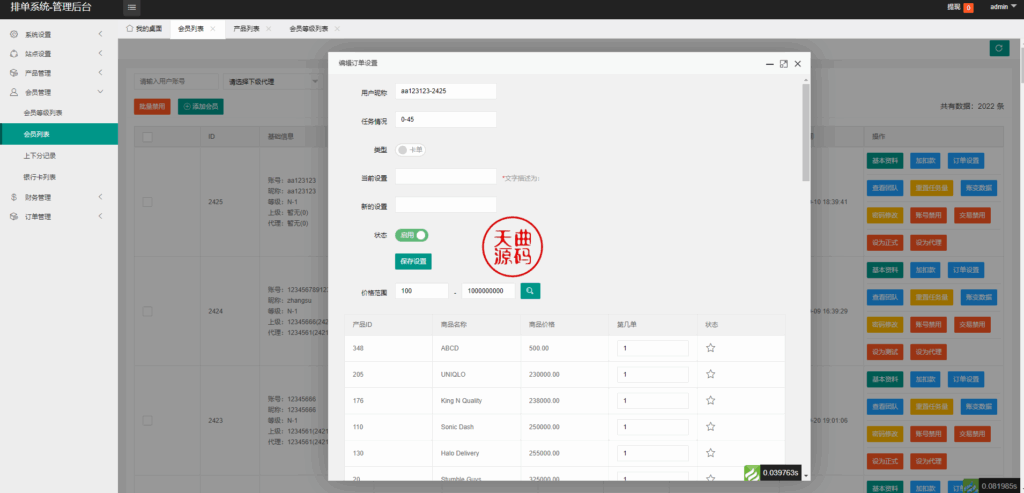Click the 添加会员 button
This screenshot has height=493, width=1024.
click(200, 106)
